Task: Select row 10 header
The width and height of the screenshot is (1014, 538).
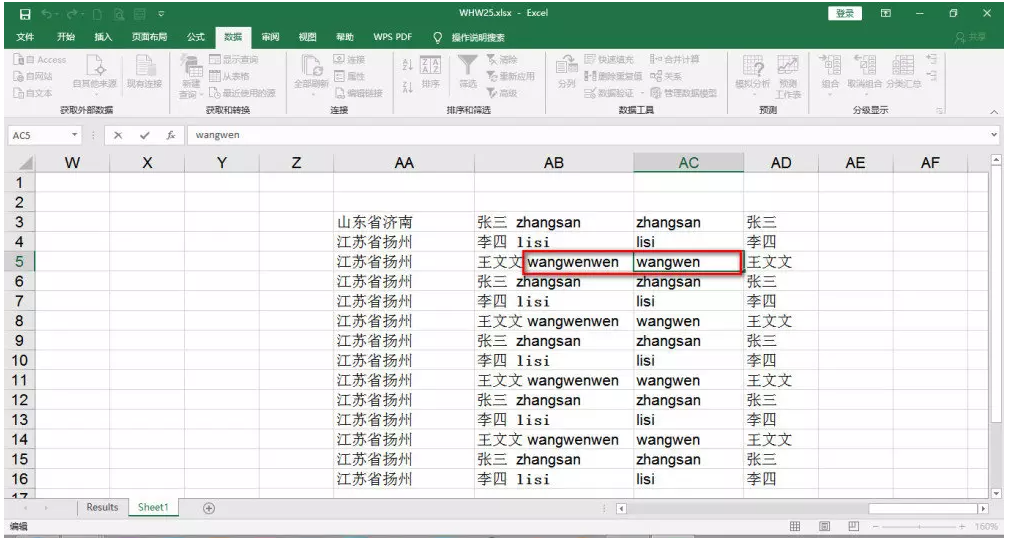Action: (19, 361)
